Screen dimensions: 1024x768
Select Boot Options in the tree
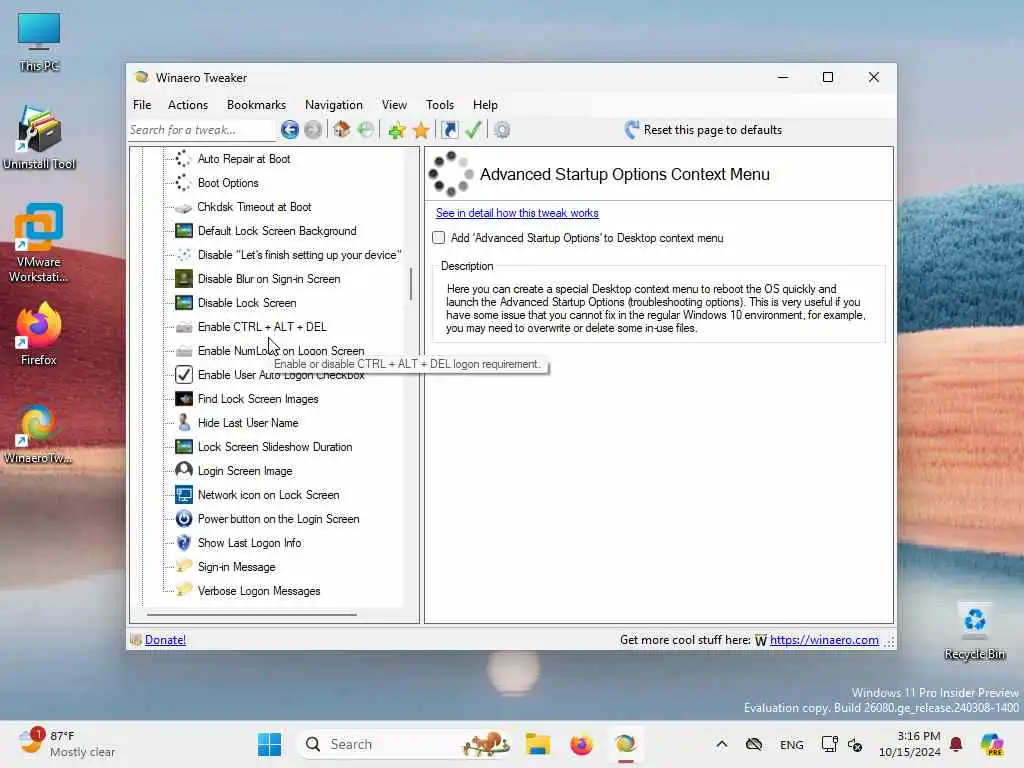[x=228, y=183]
